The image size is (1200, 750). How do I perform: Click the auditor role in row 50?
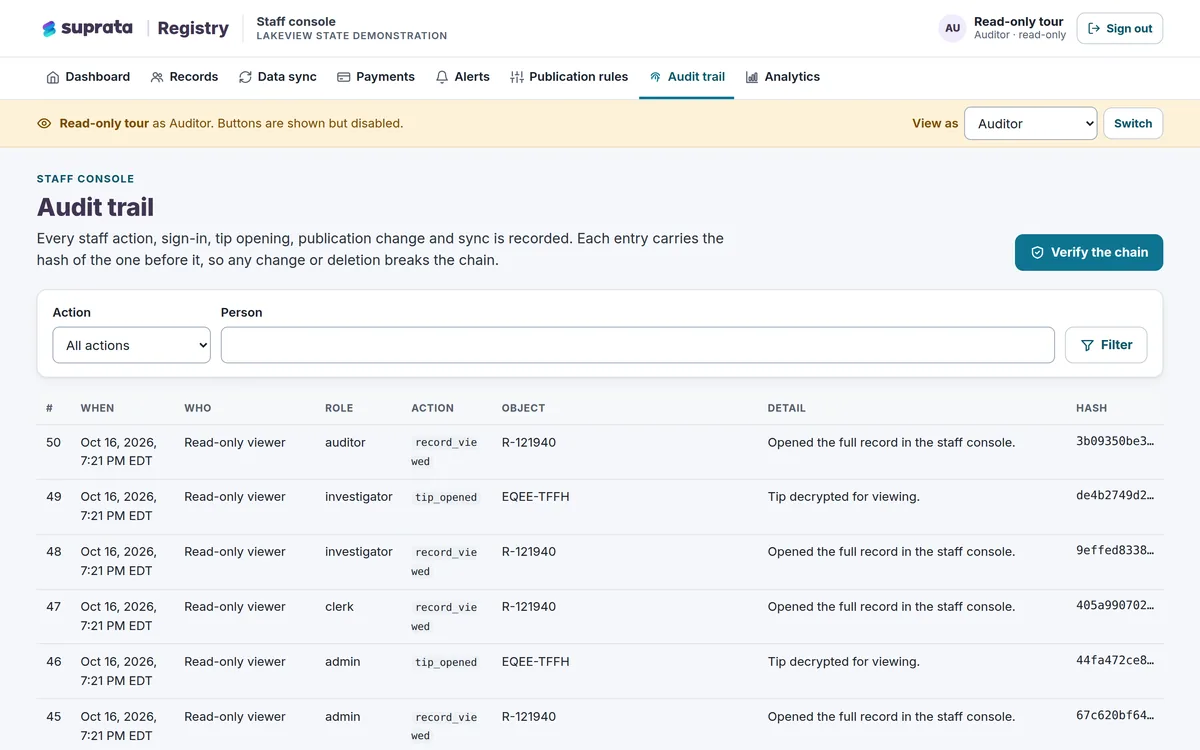[345, 442]
